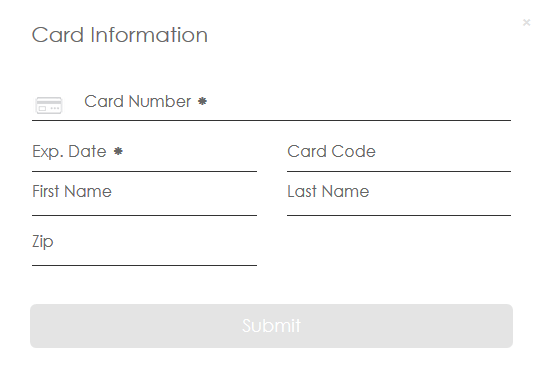Click the Last Name input field
541x367 pixels.
point(399,196)
